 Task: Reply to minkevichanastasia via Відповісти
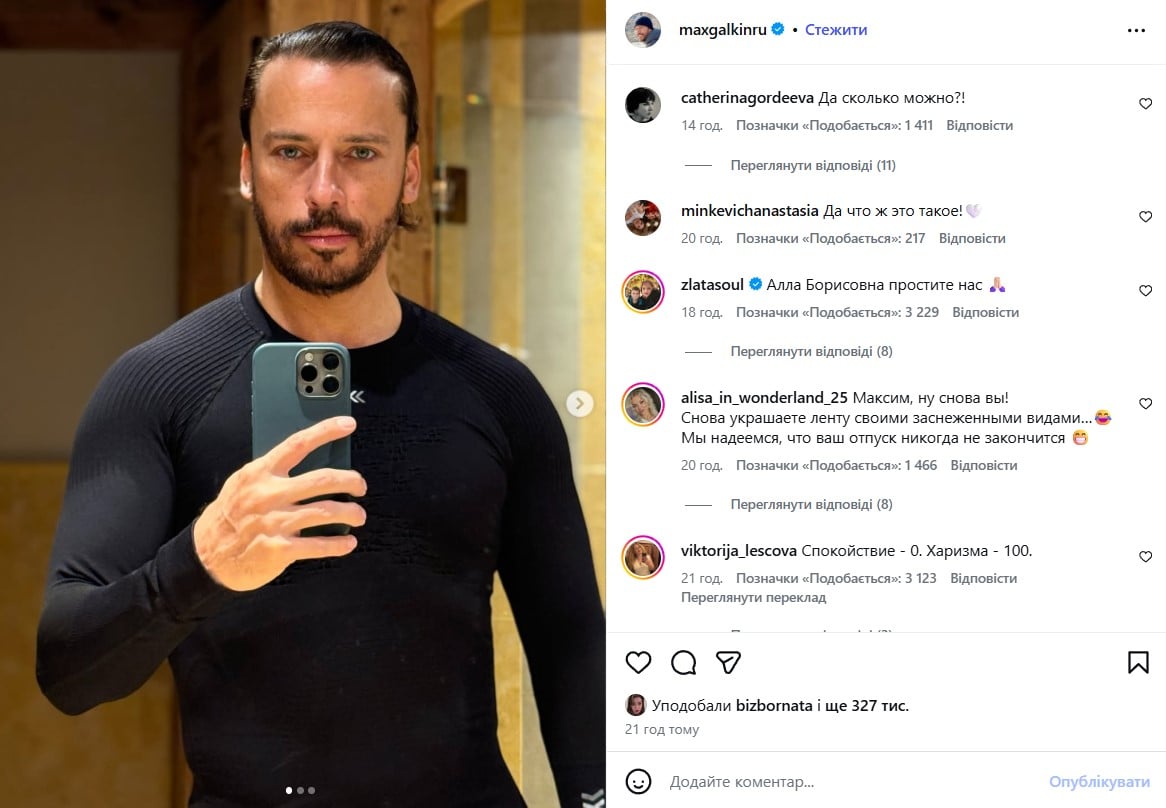[972, 239]
